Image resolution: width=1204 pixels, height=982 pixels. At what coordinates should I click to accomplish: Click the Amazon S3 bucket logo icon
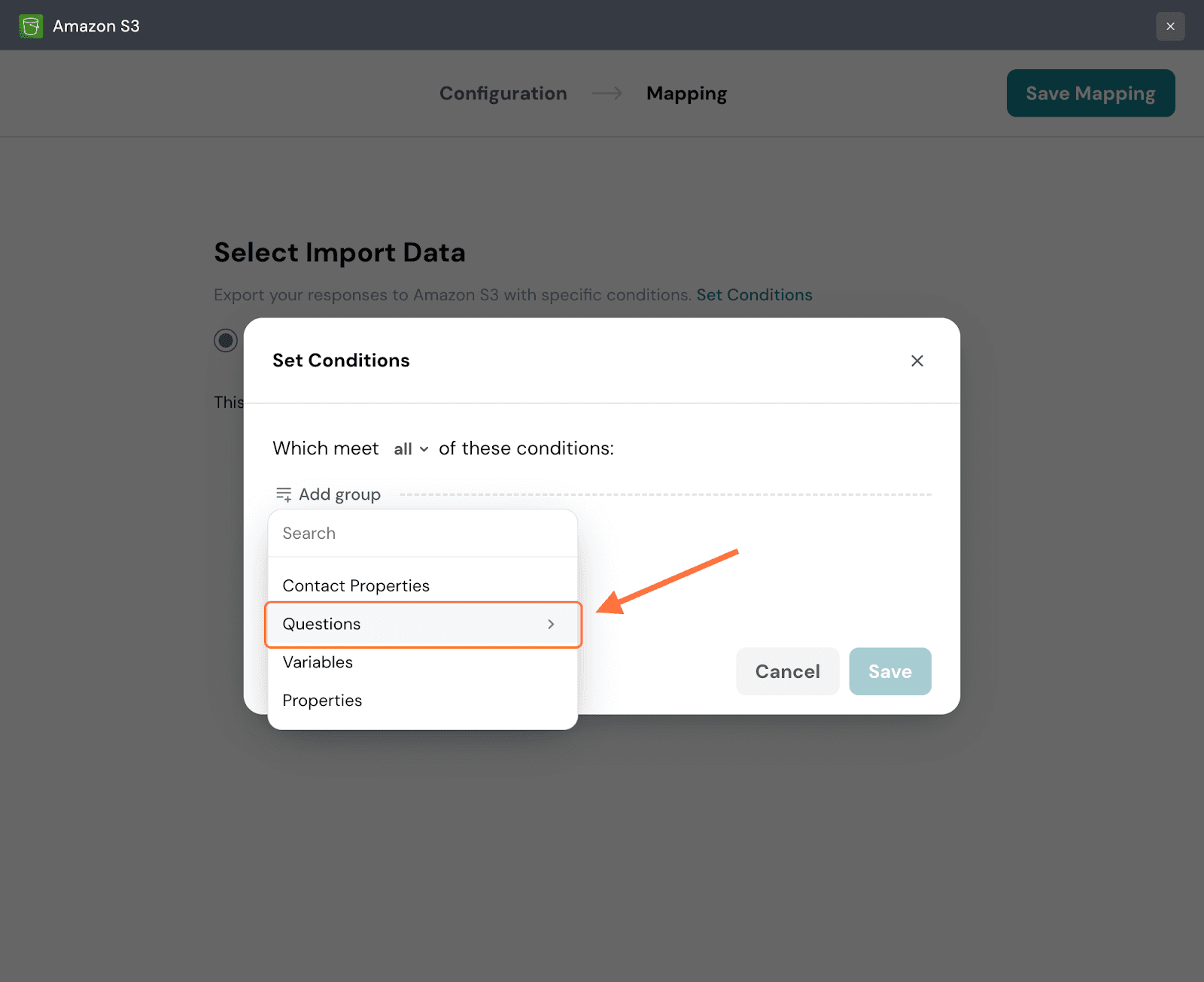coord(31,26)
